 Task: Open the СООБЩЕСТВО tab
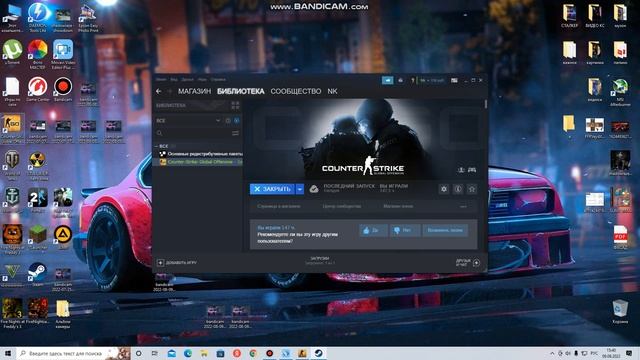296,91
